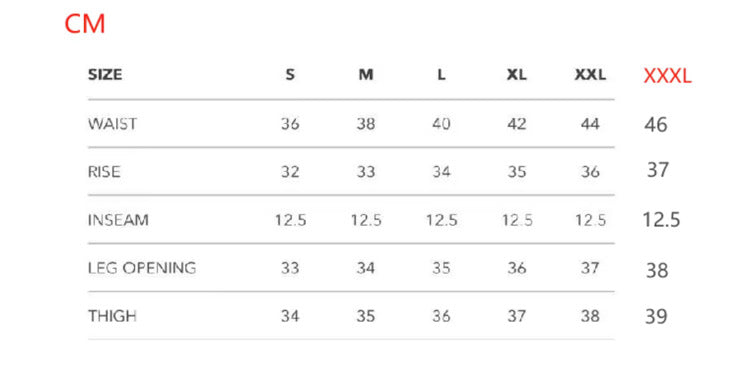Select the RISE row label
This screenshot has height=379, width=735.
(x=104, y=172)
